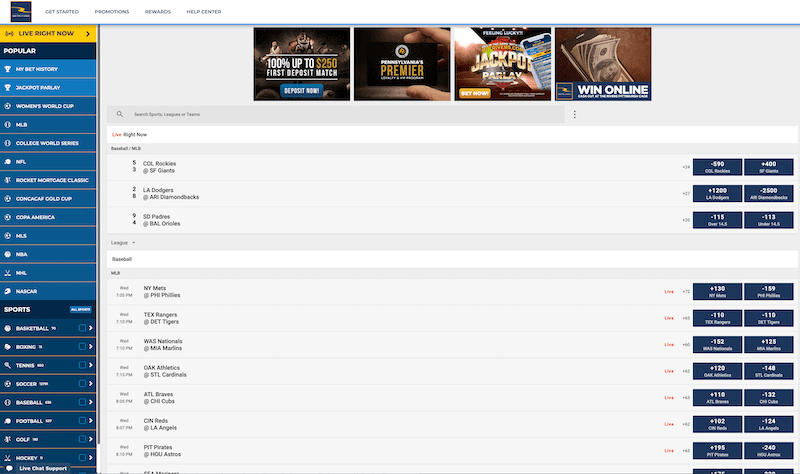This screenshot has height=474, width=800.
Task: Click the Live Chat Support bubble icon
Action: tap(9, 468)
